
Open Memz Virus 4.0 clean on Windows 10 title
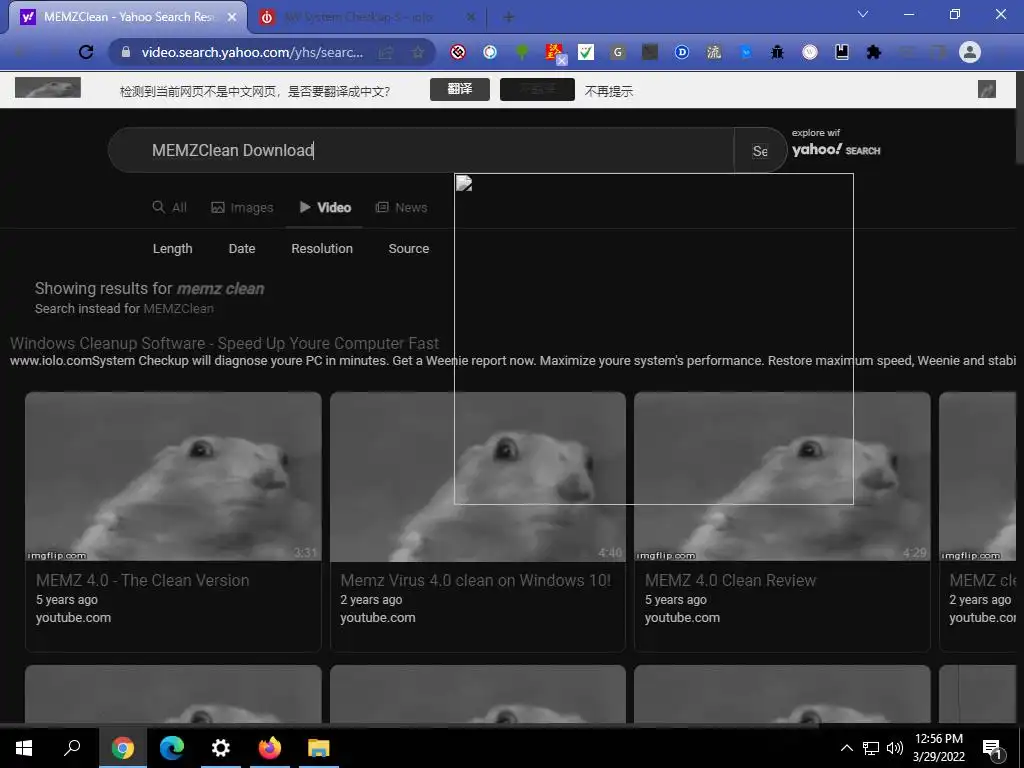[475, 580]
